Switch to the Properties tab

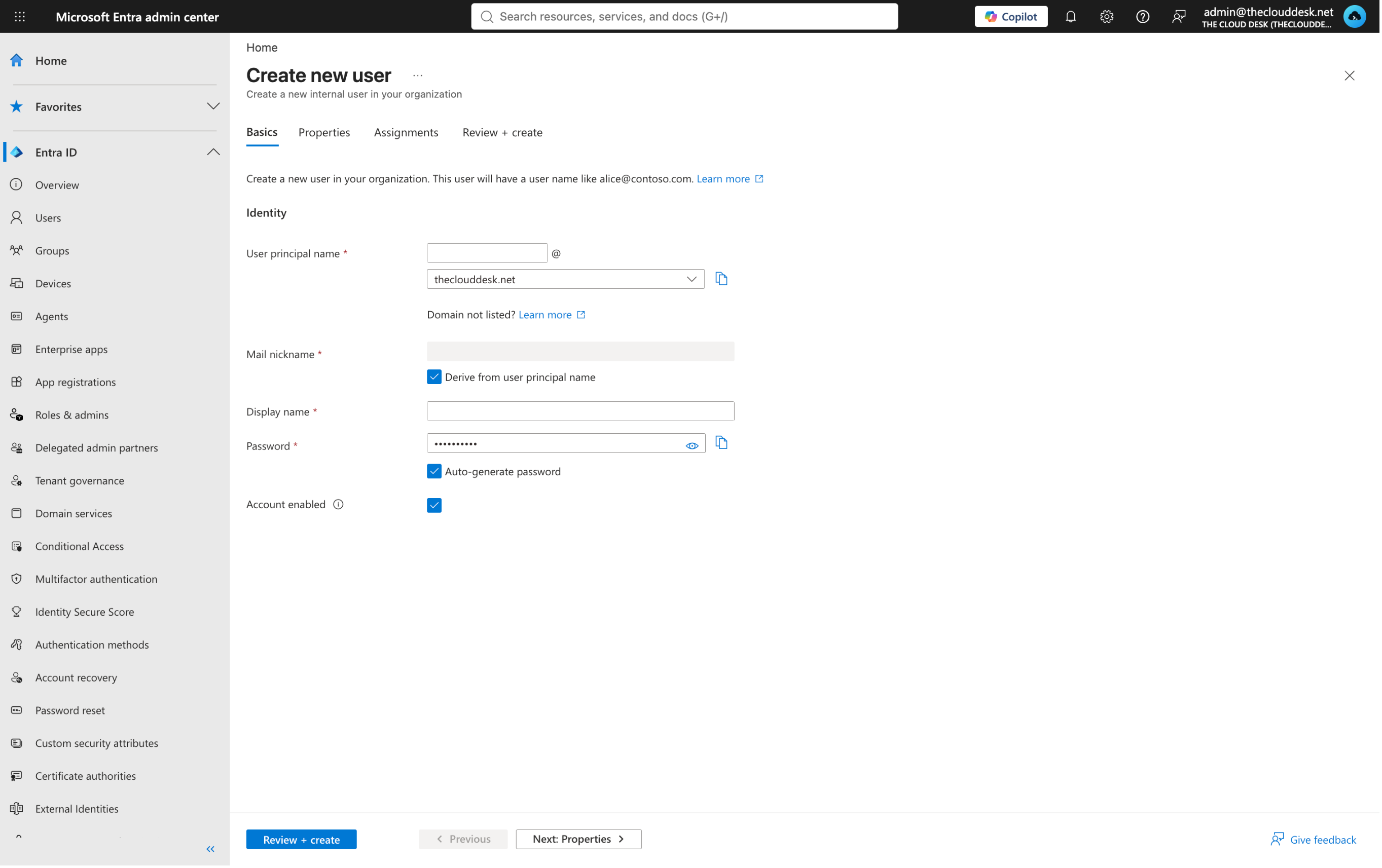(324, 133)
